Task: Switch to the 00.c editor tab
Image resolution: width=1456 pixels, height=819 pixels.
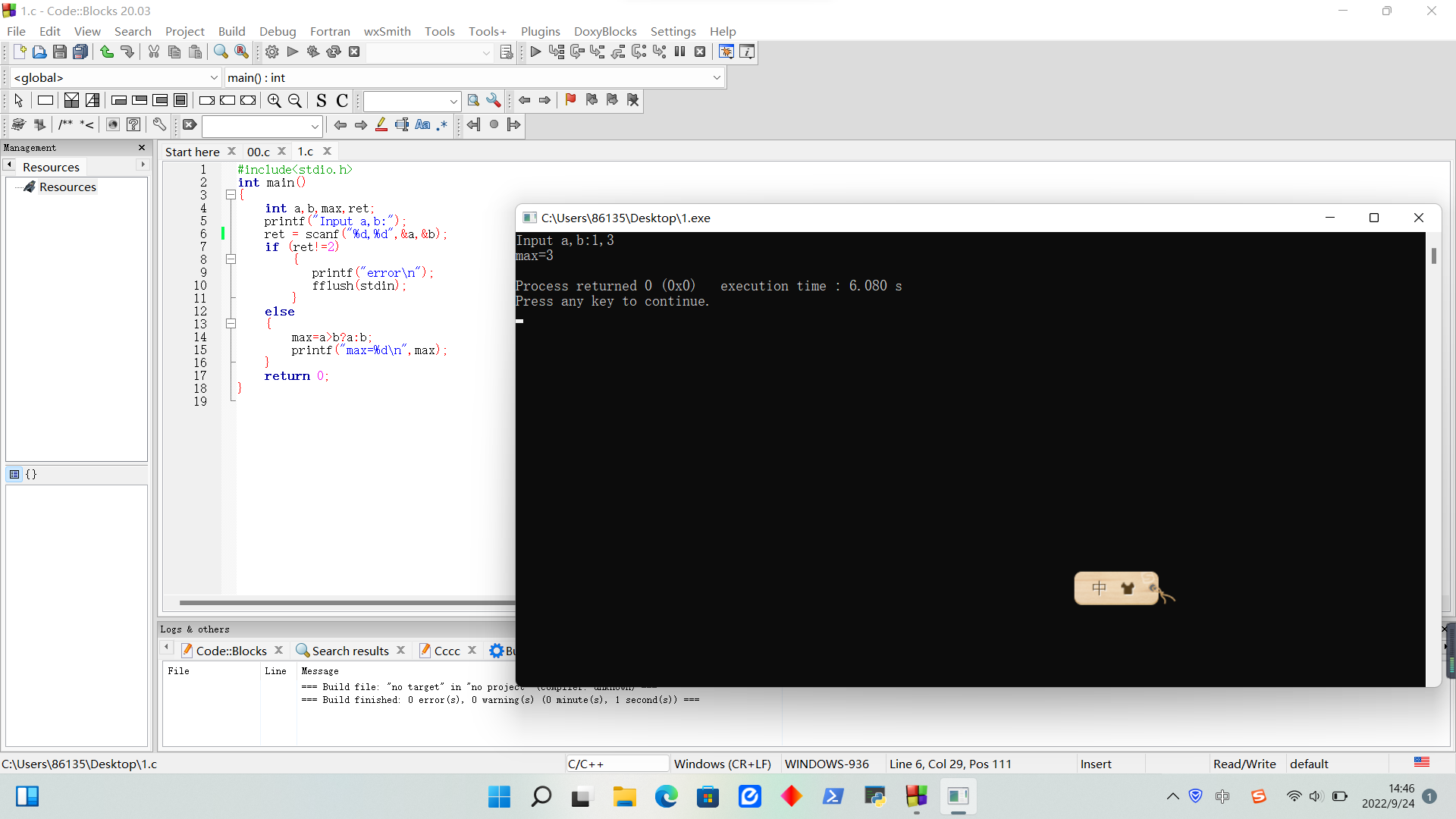Action: 259,152
